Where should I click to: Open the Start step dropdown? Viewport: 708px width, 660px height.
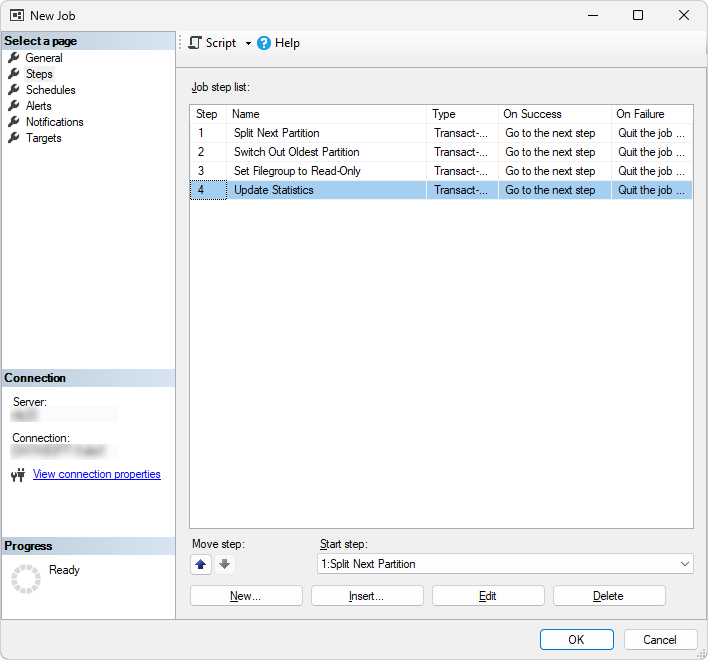(x=684, y=564)
